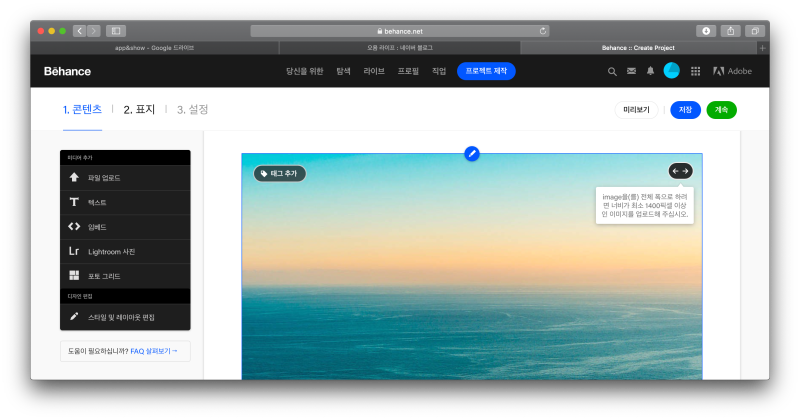Click blue 저장 save button
Viewport: 800px width, 420px height.
685,110
